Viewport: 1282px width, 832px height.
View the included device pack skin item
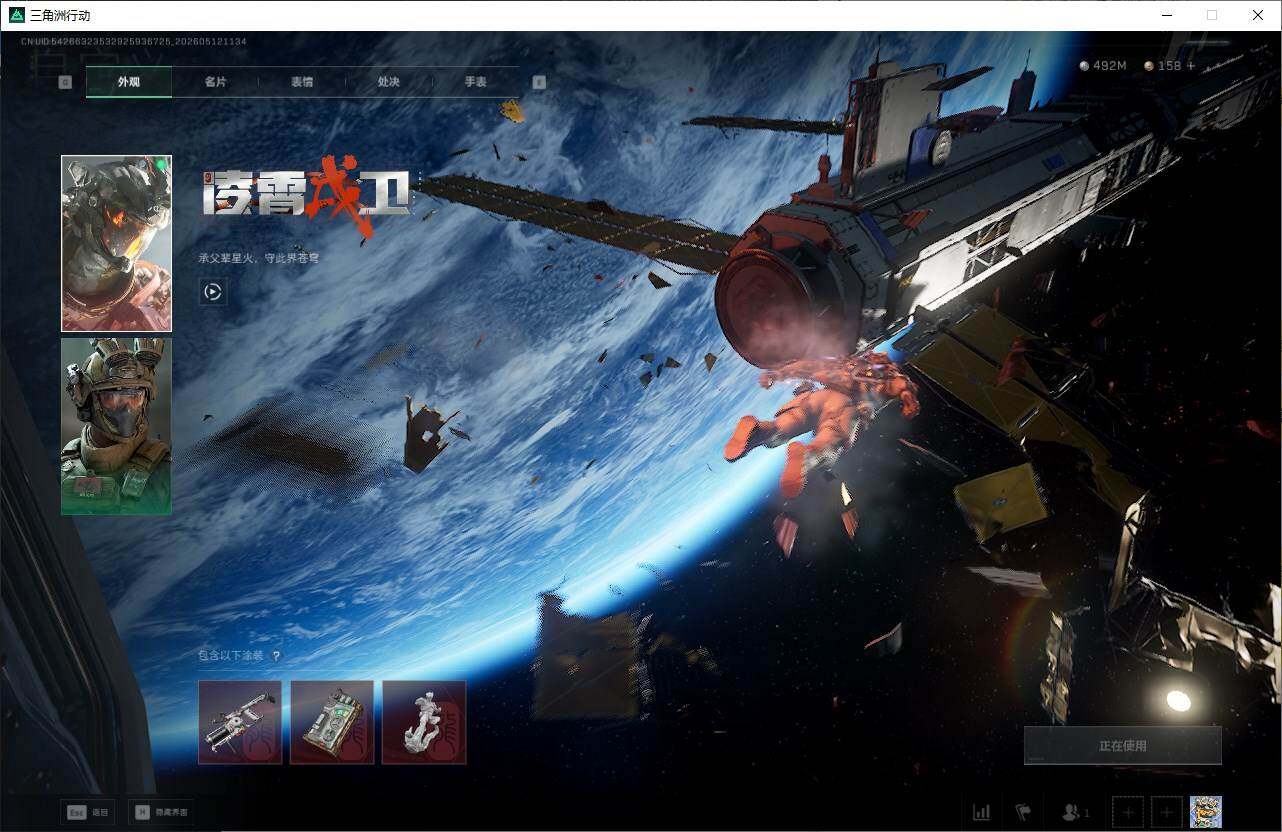(332, 722)
